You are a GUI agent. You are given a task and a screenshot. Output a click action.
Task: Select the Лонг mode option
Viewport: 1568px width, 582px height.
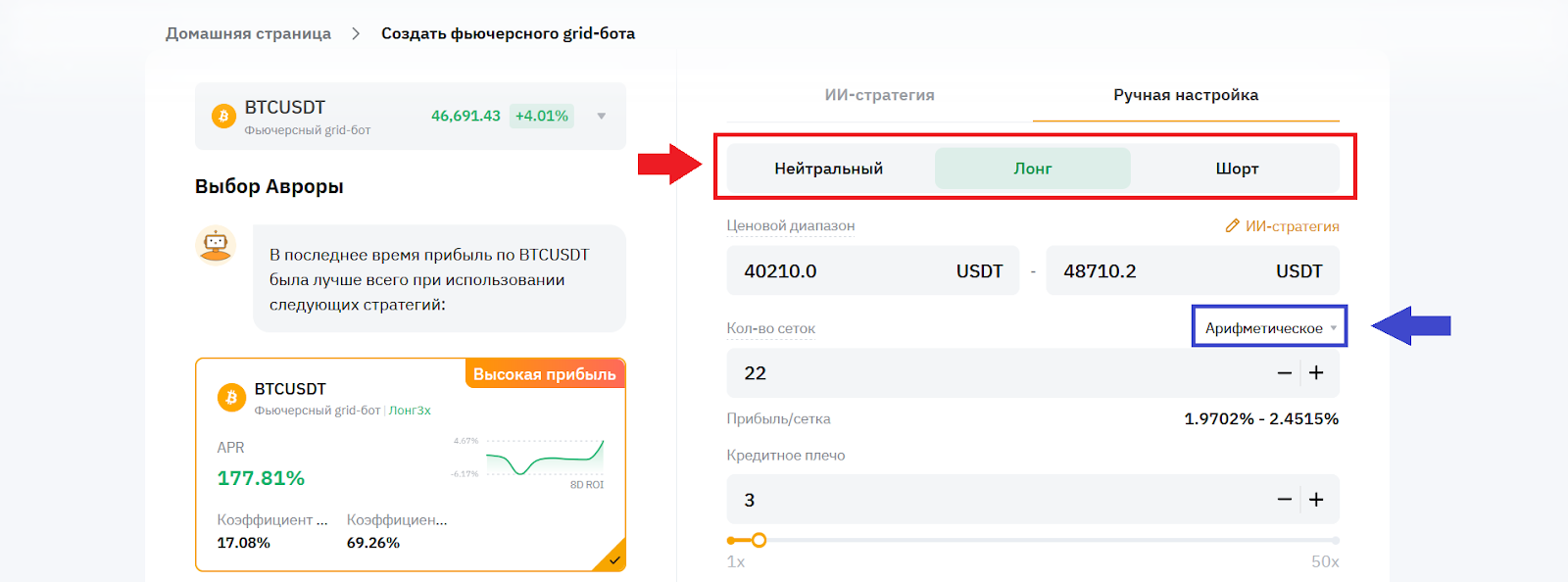[1033, 169]
